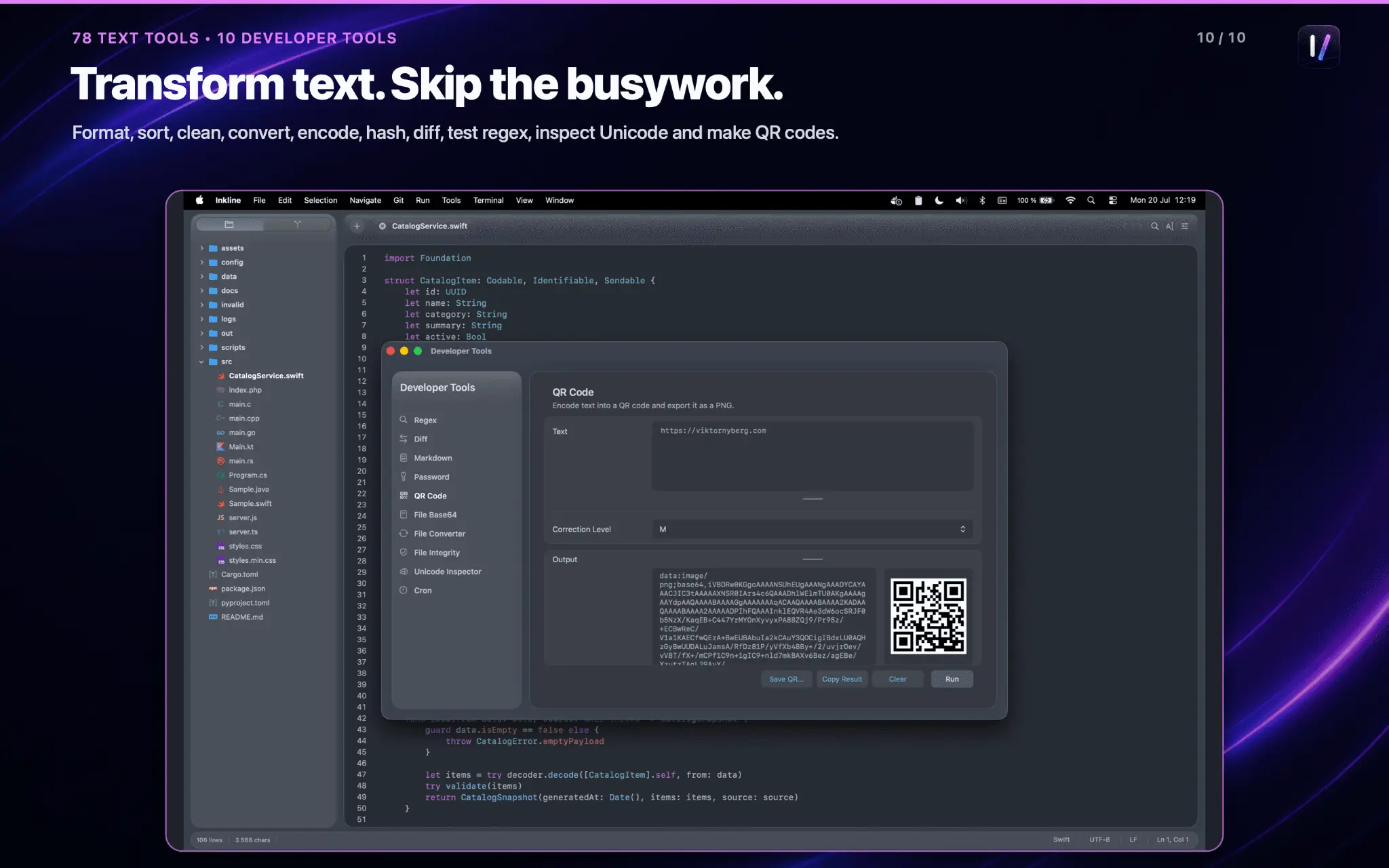1389x868 pixels.
Task: Select the Diff tool icon
Action: pyautogui.click(x=404, y=439)
